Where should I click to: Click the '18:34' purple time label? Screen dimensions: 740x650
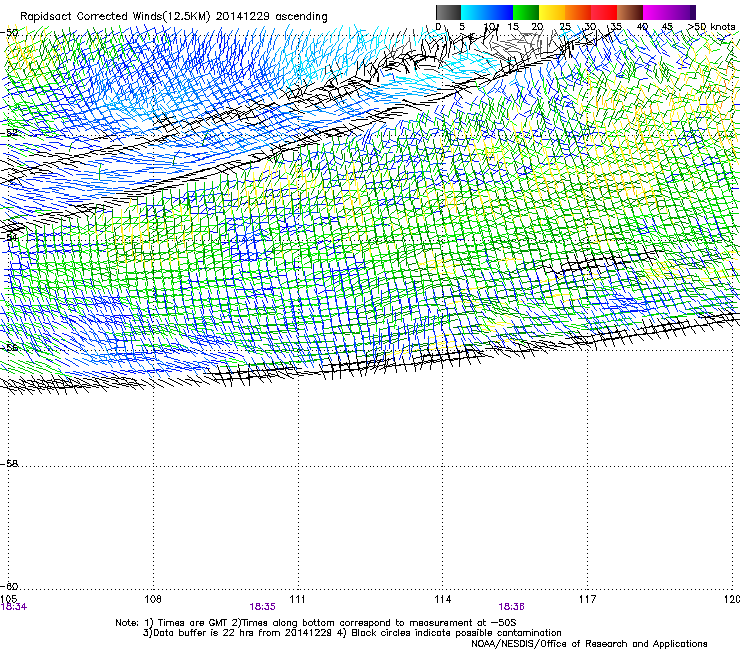[14, 607]
